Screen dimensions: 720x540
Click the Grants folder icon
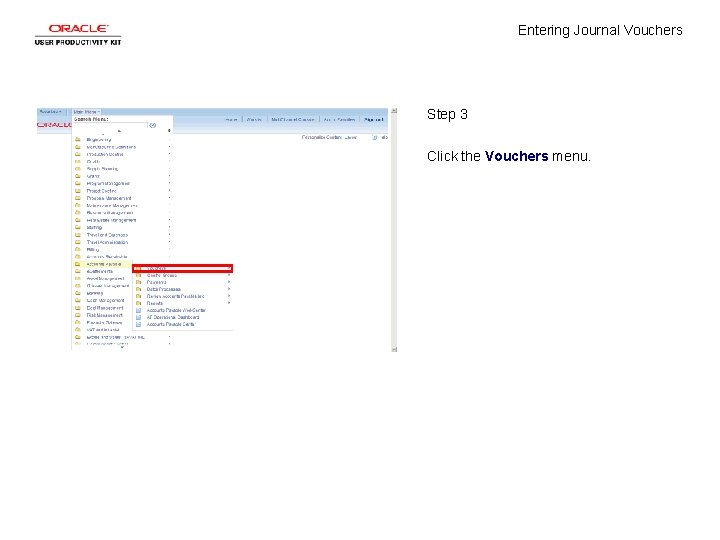pyautogui.click(x=78, y=176)
